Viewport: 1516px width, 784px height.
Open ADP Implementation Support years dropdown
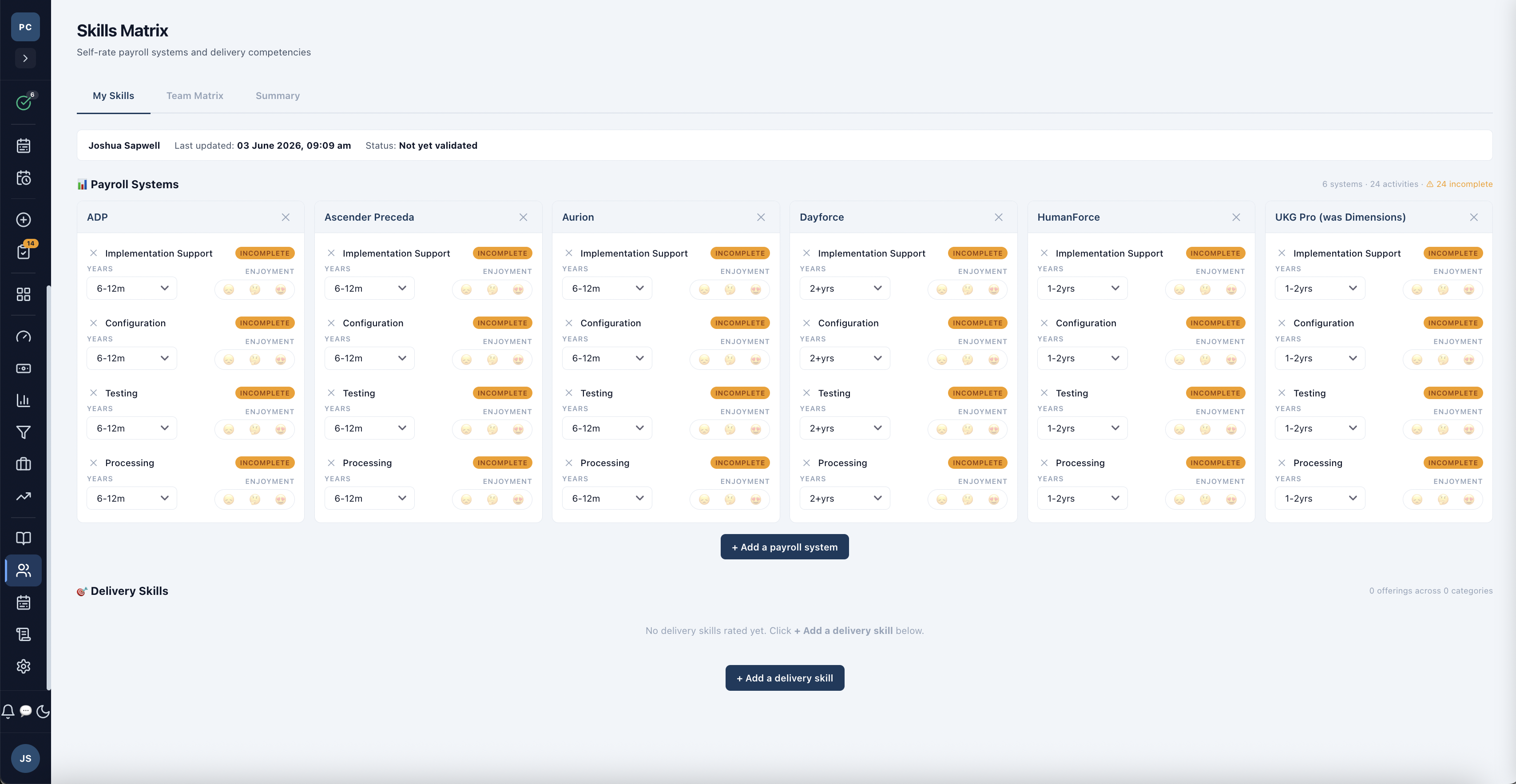pos(132,288)
